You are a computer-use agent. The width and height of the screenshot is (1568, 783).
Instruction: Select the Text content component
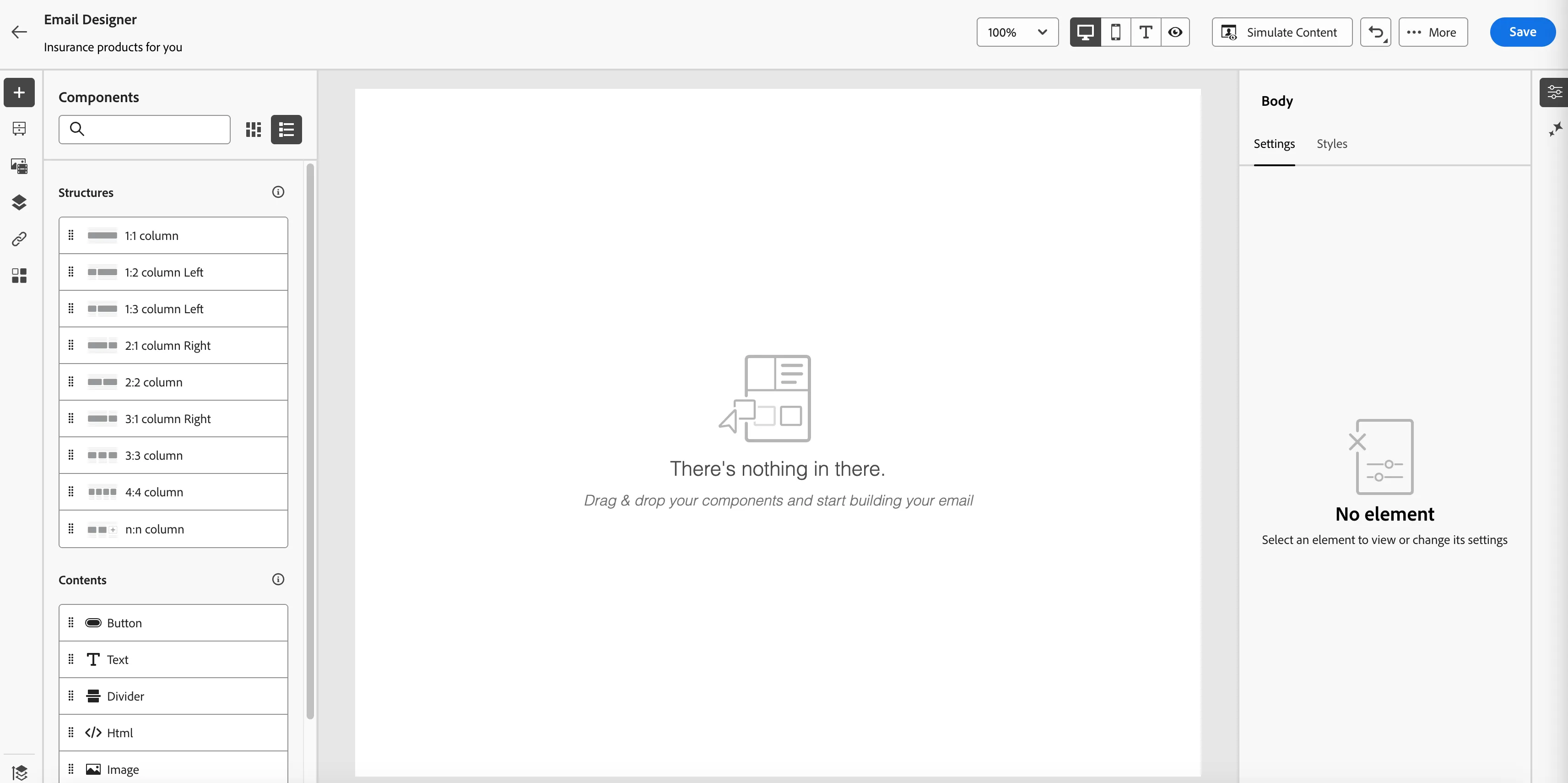click(x=173, y=659)
